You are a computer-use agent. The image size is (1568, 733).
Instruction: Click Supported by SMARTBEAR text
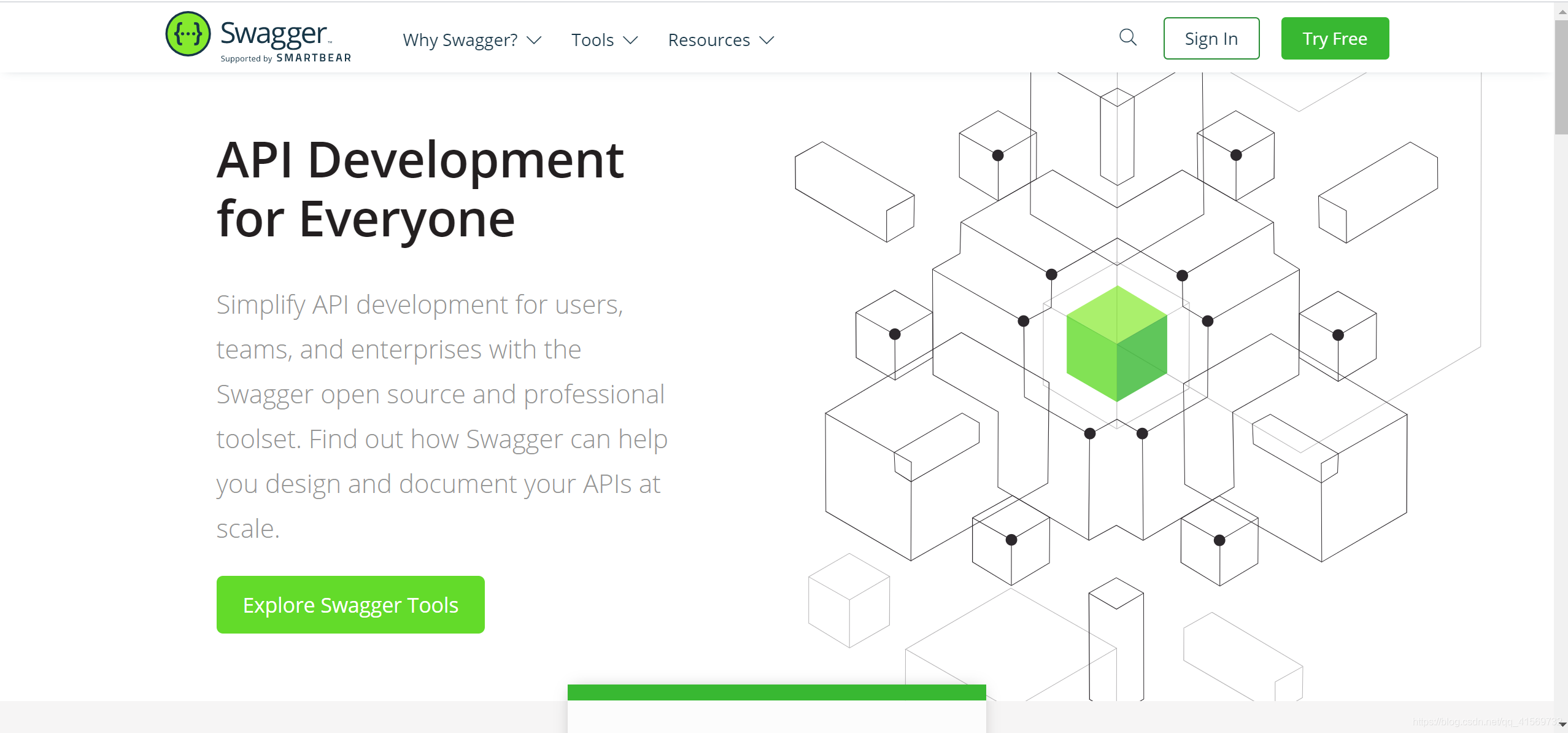[x=285, y=58]
